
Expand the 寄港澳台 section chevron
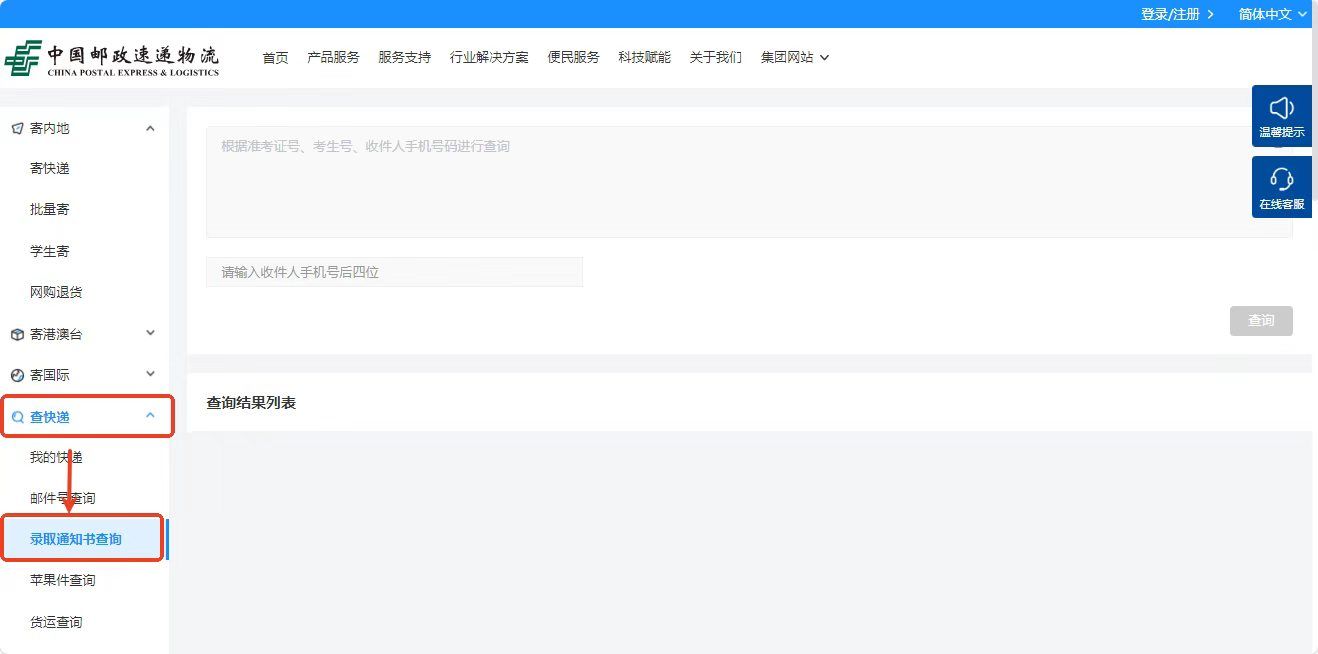pyautogui.click(x=150, y=333)
